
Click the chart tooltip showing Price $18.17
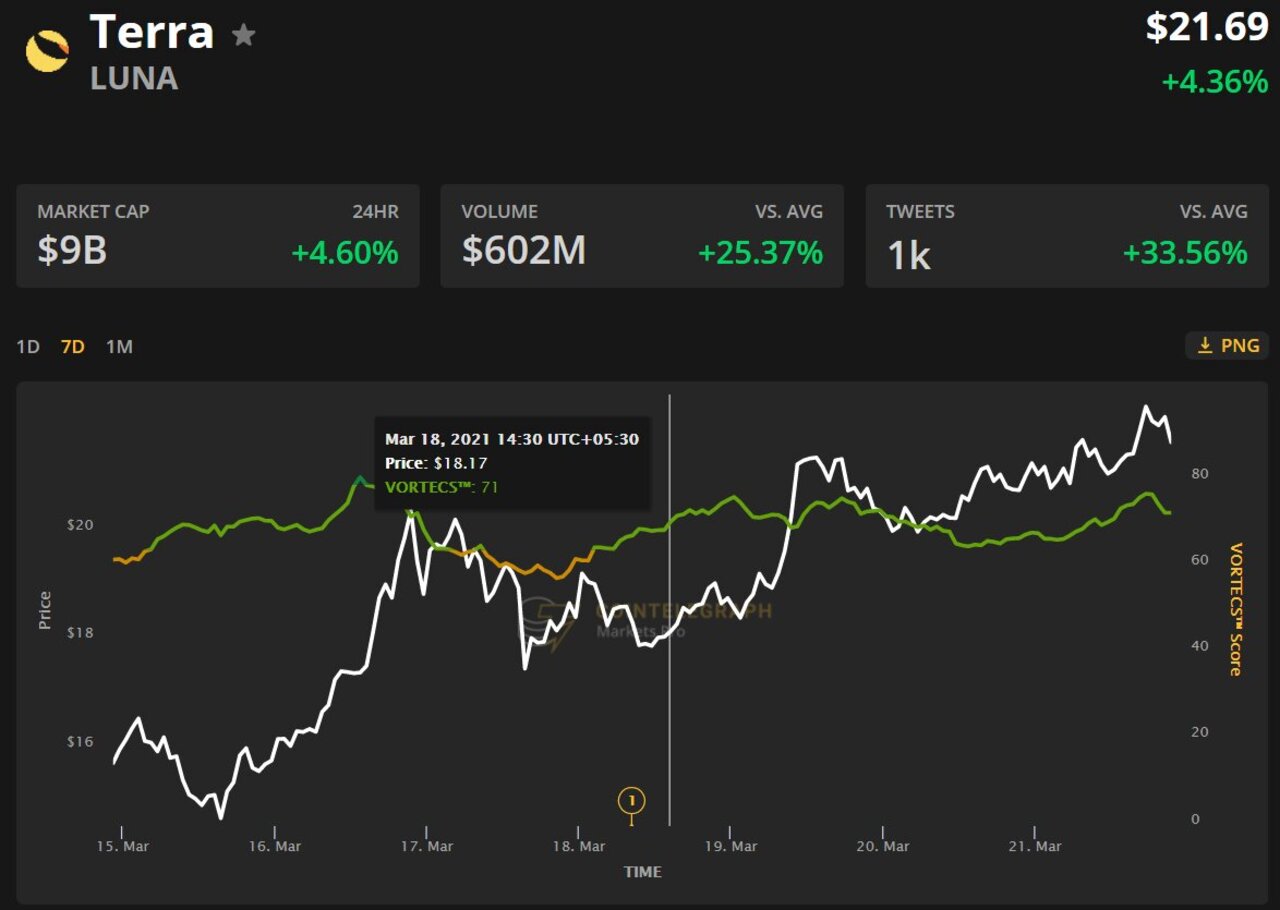[512, 463]
